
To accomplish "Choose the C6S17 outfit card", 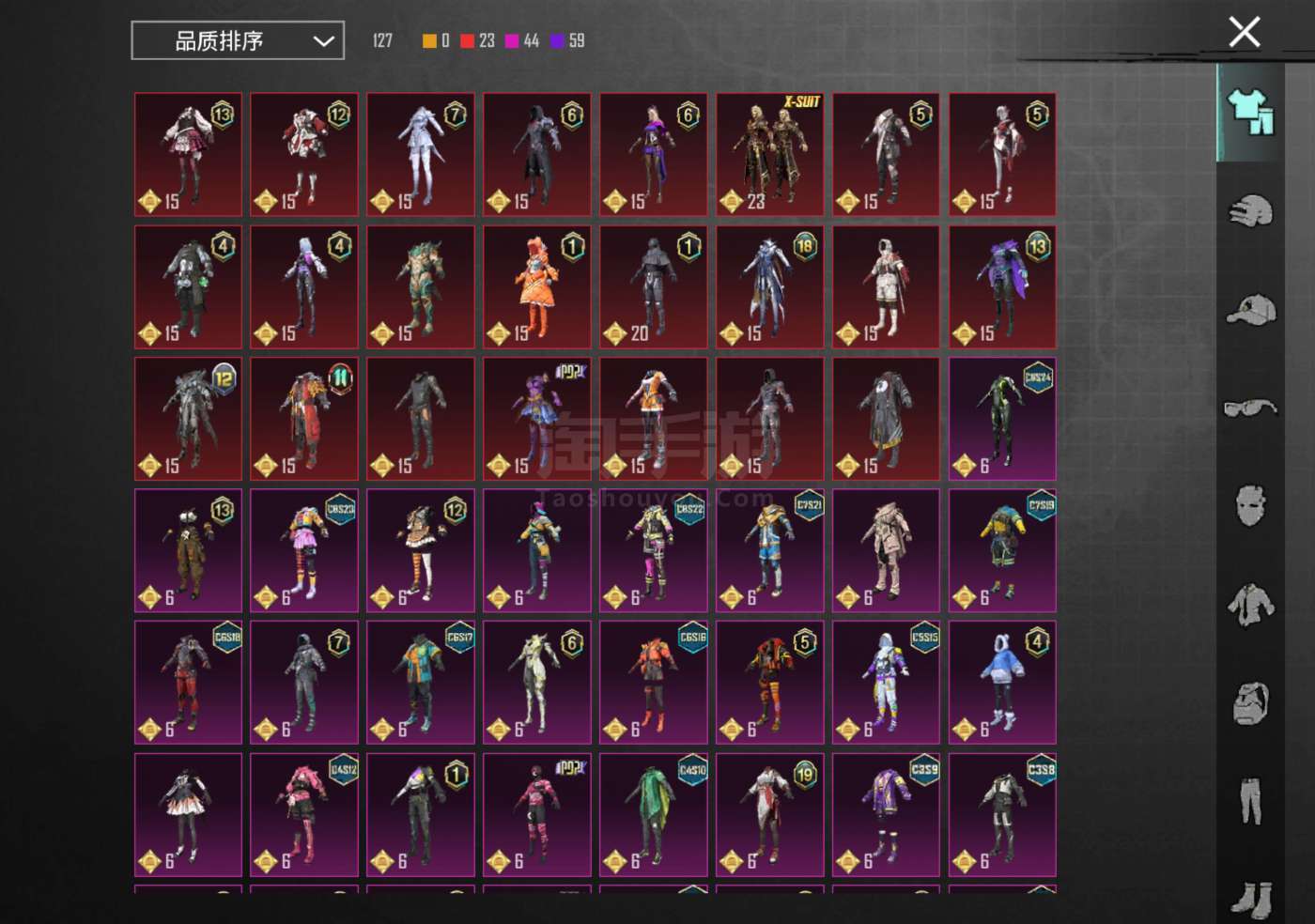I will (x=421, y=683).
